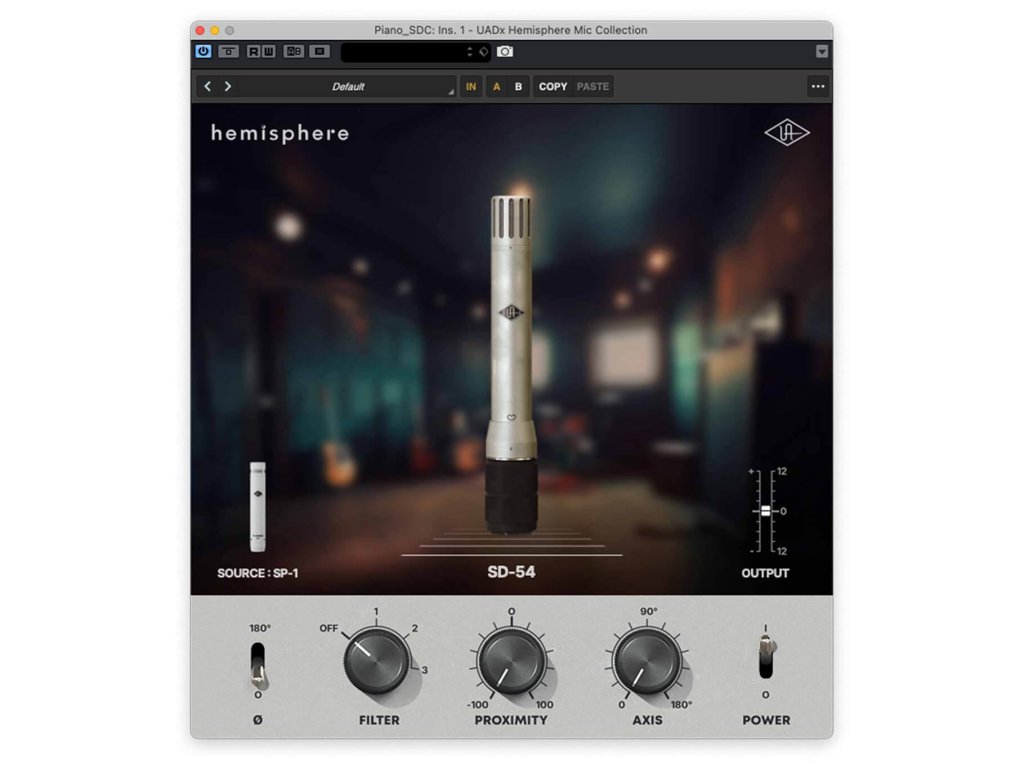Open the Default preset dropdown
Screen dimensions: 1024x768
pos(348,86)
